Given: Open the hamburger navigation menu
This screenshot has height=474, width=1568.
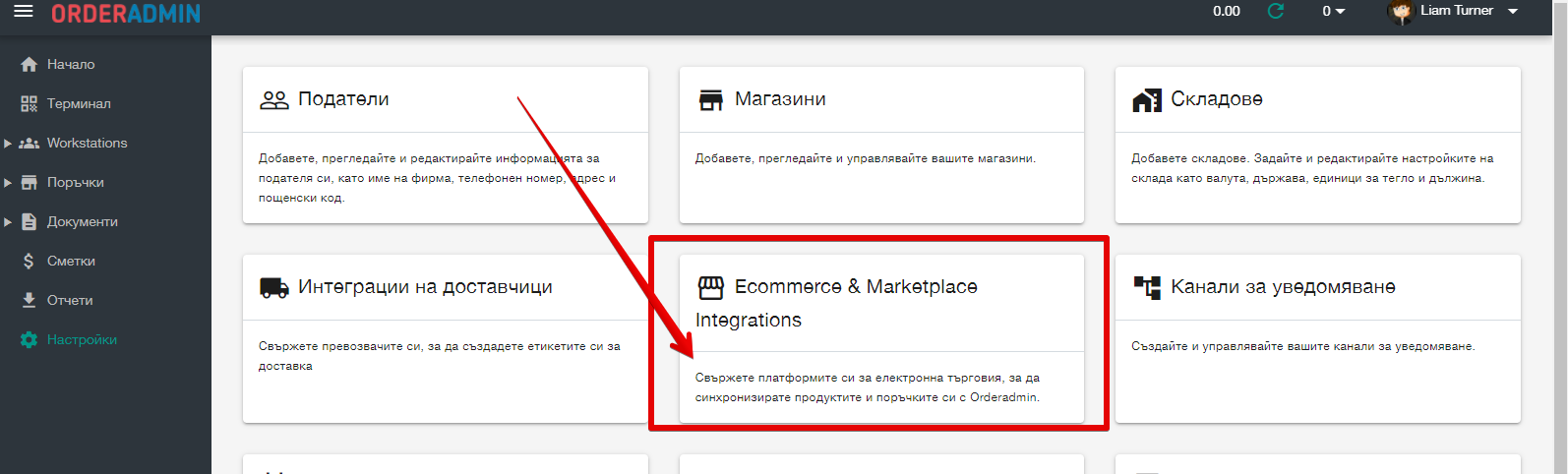Looking at the screenshot, I should click(x=24, y=12).
